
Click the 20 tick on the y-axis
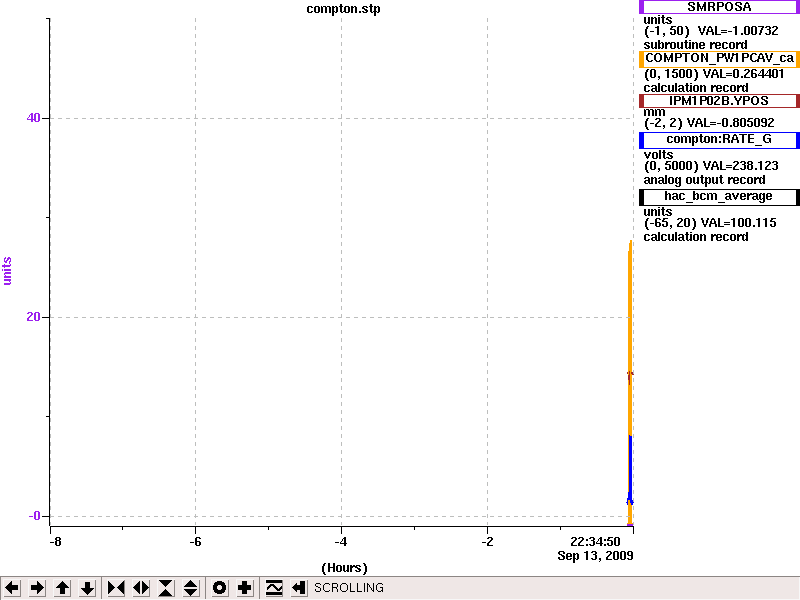[33, 317]
